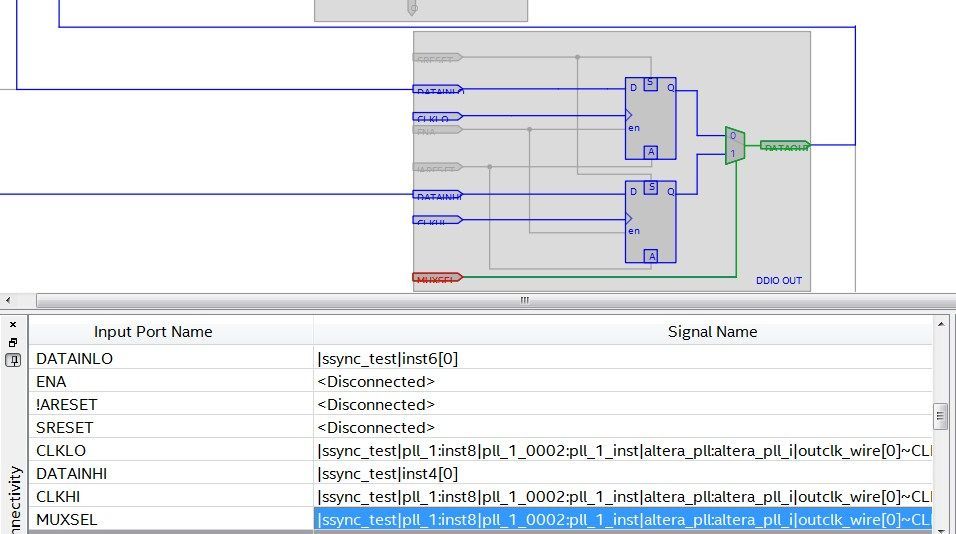Select the CLKHI row in the port table
Screen dimensions: 956x534
coord(480,497)
